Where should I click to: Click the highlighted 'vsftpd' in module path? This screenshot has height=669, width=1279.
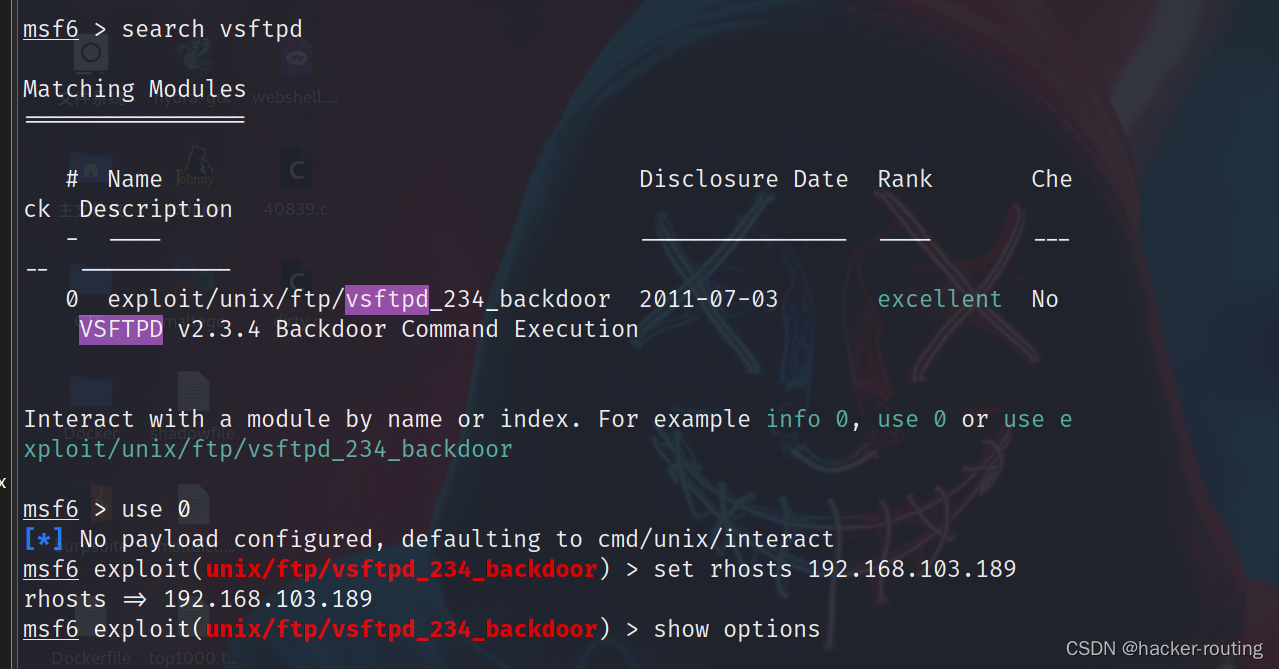point(387,299)
